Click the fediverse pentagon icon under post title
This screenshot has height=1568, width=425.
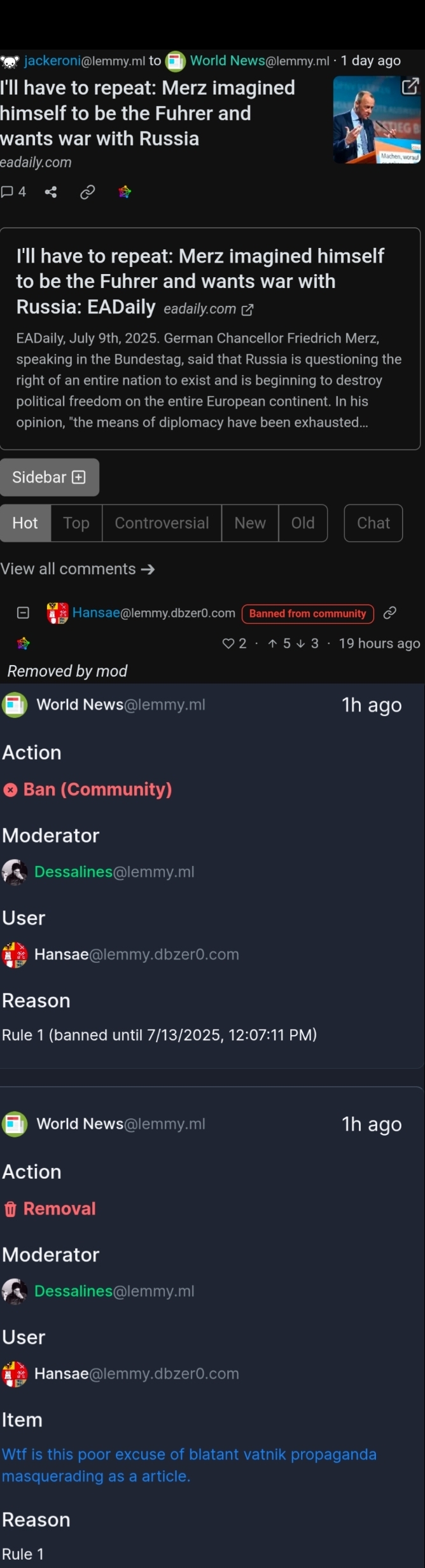125,192
